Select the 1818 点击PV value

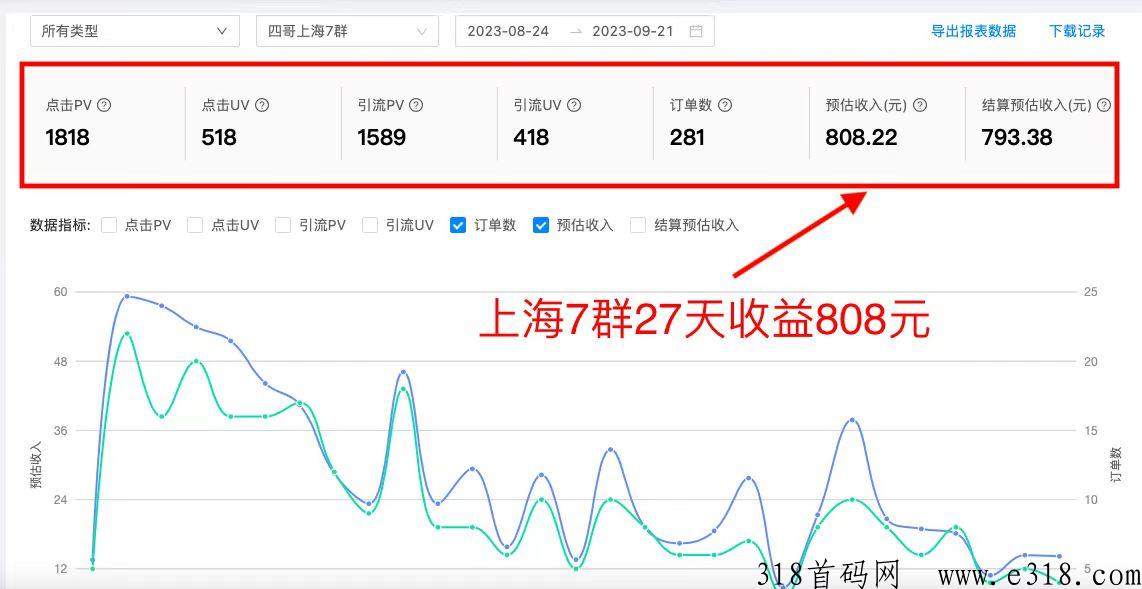pyautogui.click(x=67, y=137)
